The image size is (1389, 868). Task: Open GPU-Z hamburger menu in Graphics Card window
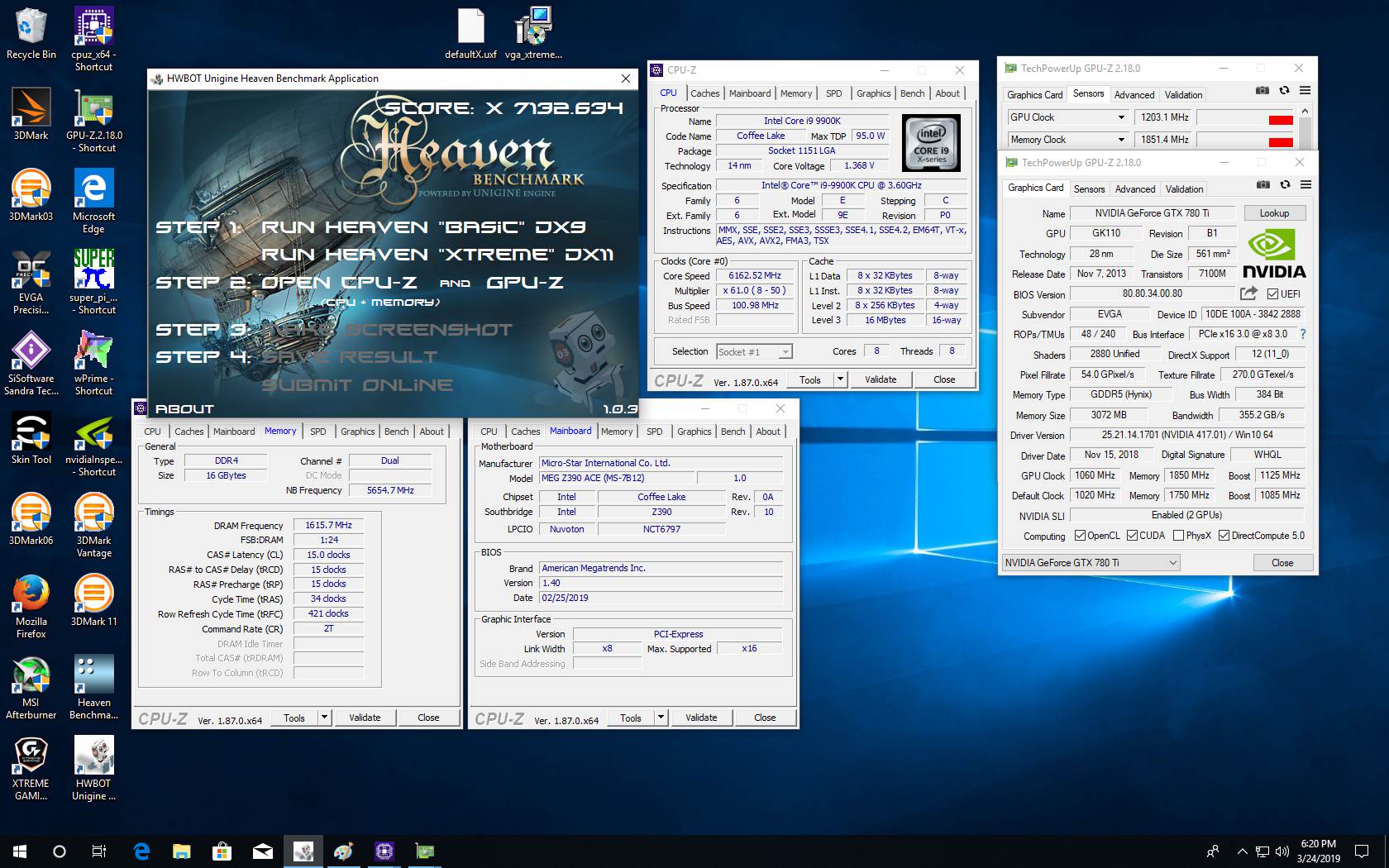(x=1305, y=184)
